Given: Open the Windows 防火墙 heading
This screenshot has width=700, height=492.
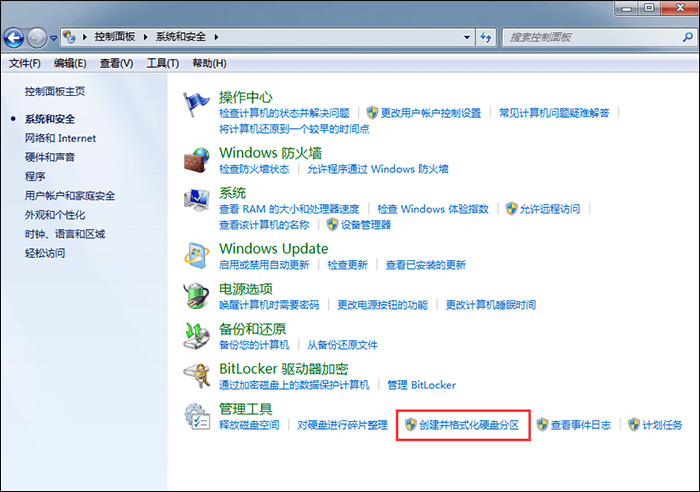Looking at the screenshot, I should click(271, 153).
